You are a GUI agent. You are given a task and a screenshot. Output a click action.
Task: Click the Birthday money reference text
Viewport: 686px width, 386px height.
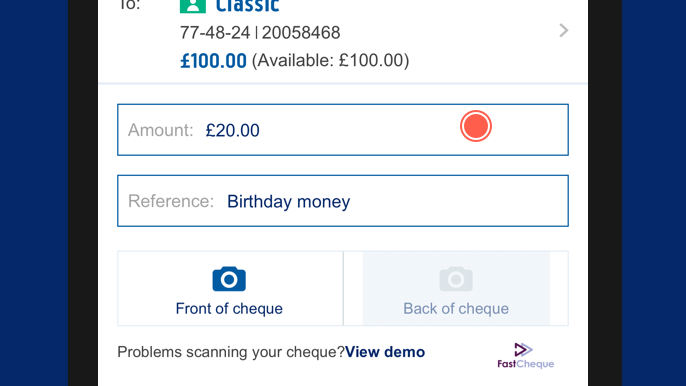pyautogui.click(x=288, y=202)
